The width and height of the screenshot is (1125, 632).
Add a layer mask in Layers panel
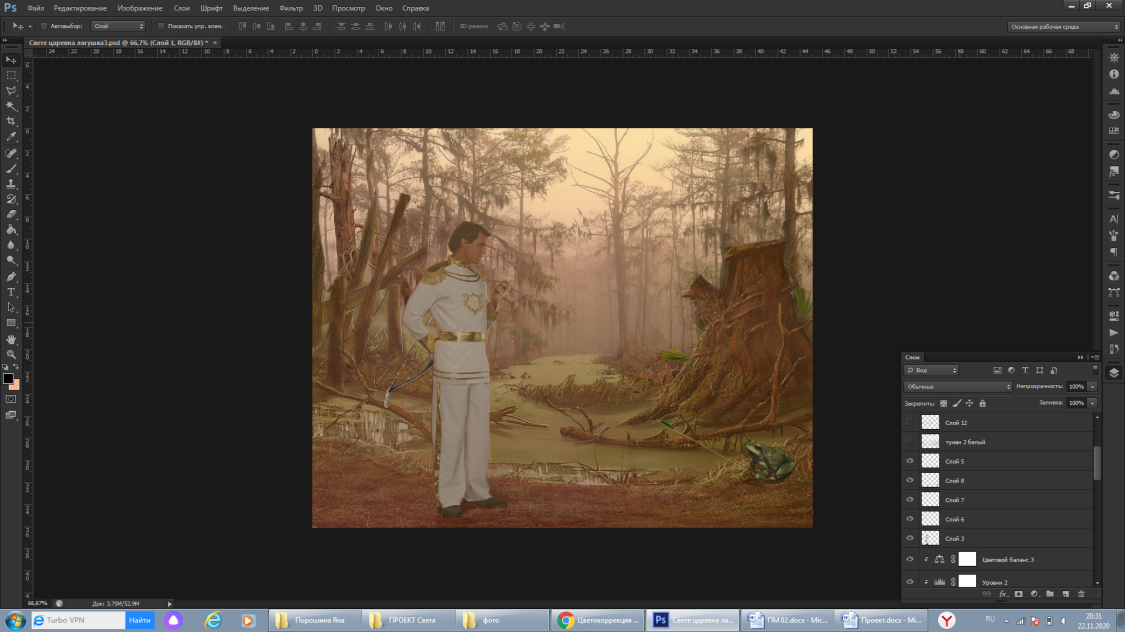[1018, 594]
